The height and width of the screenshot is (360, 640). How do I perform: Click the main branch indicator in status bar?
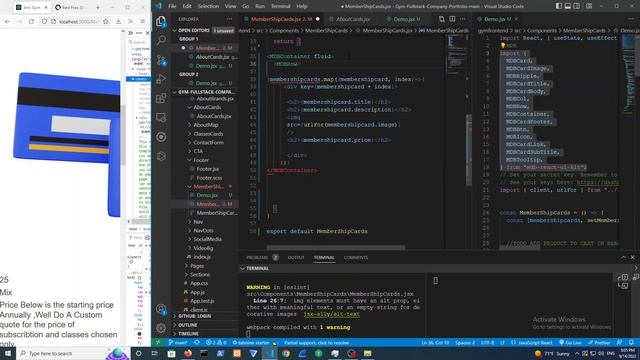point(178,342)
